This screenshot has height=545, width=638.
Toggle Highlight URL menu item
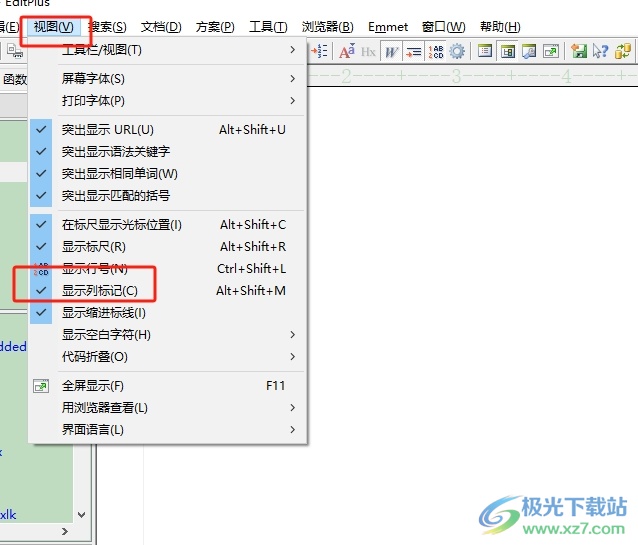pos(168,129)
